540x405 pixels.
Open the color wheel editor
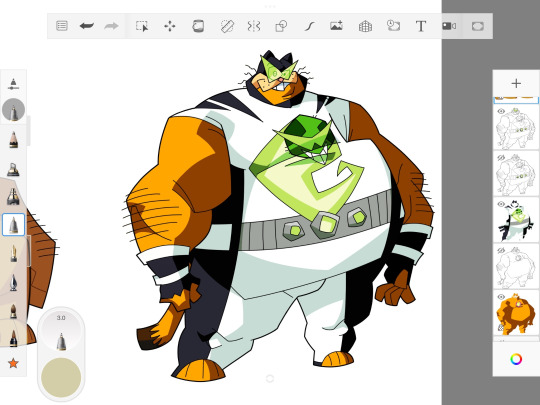(516, 359)
